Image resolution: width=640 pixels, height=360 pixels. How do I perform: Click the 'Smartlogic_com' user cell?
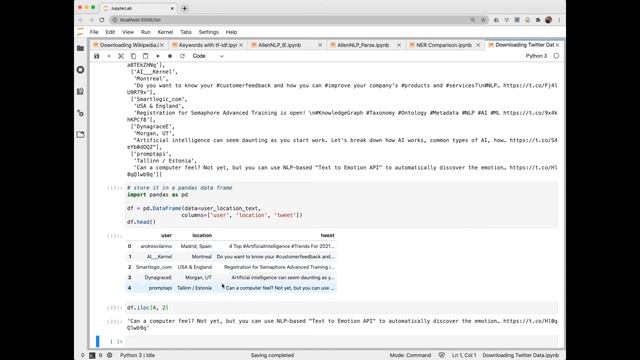[x=154, y=267]
